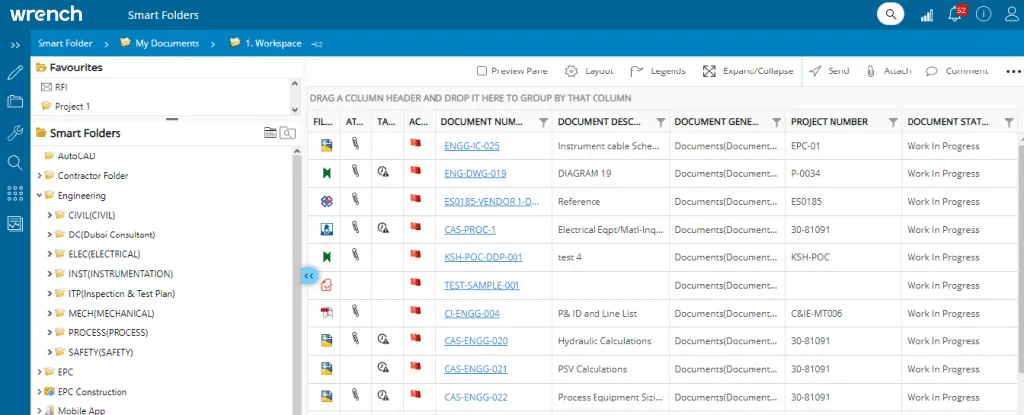Open the wrench tools icon in sidebar

point(15,133)
